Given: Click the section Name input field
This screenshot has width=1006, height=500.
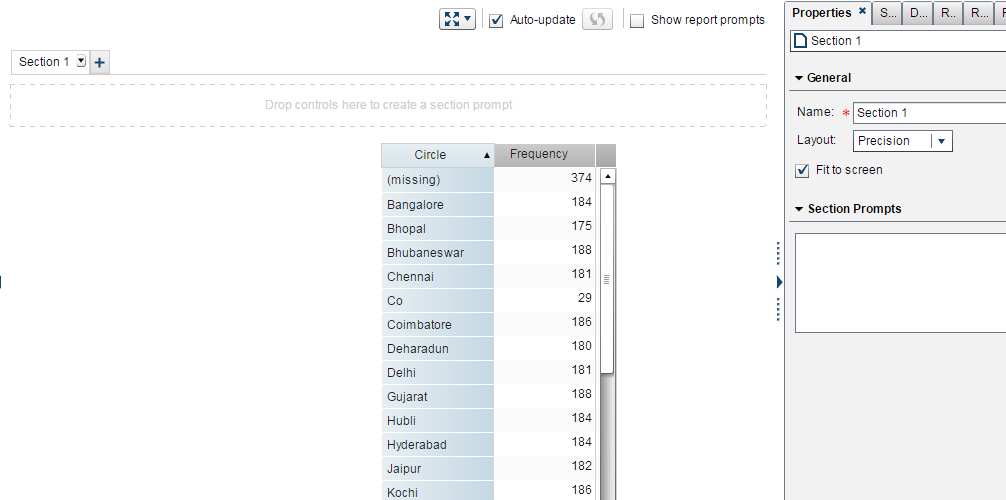Looking at the screenshot, I should (x=930, y=113).
